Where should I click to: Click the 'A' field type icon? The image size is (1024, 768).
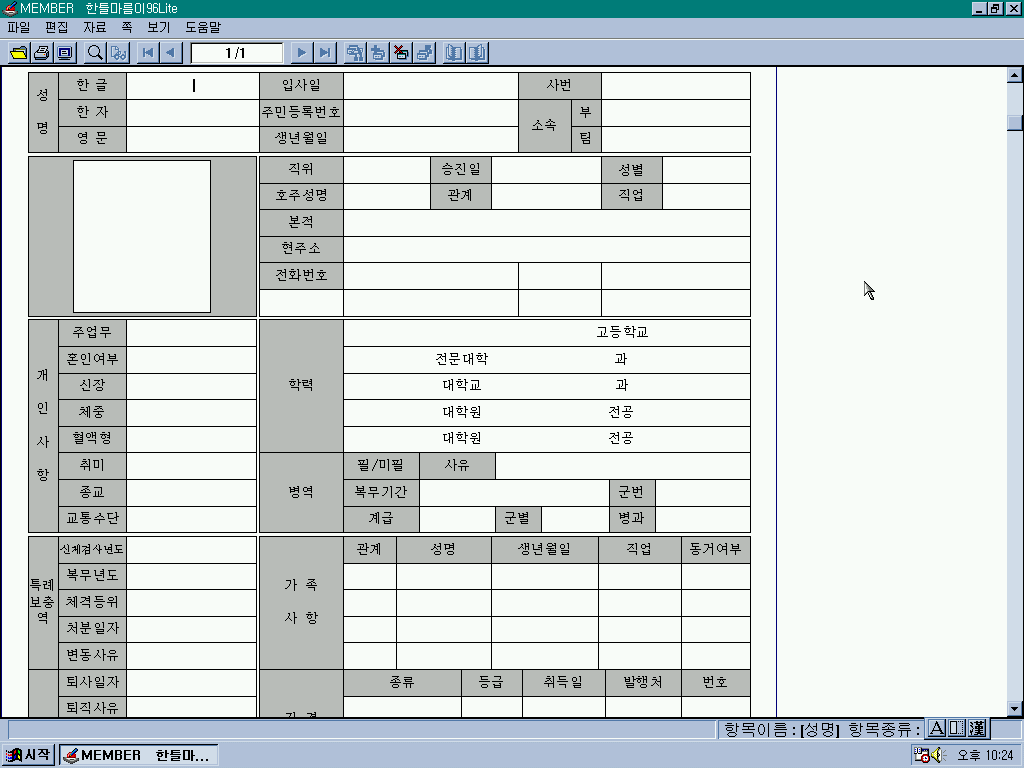[x=937, y=728]
